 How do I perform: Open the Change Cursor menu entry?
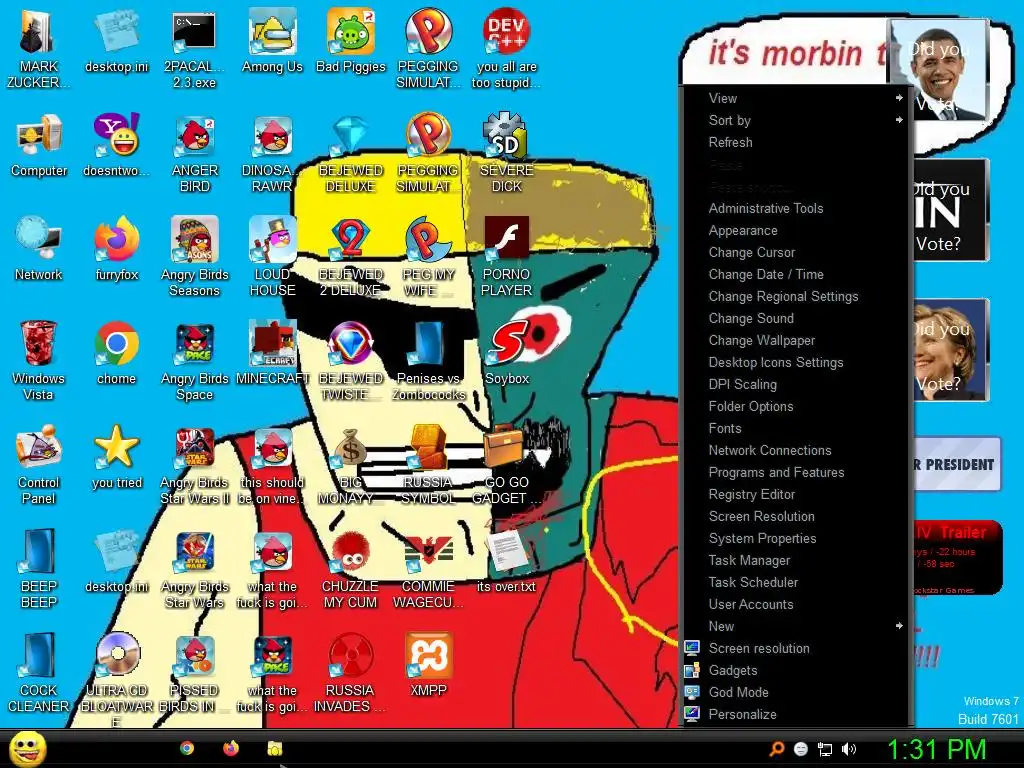(x=796, y=252)
